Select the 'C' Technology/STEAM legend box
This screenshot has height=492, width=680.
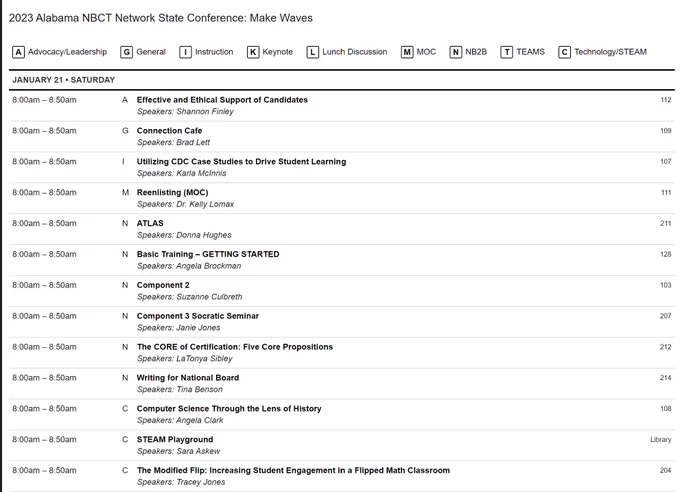[564, 52]
